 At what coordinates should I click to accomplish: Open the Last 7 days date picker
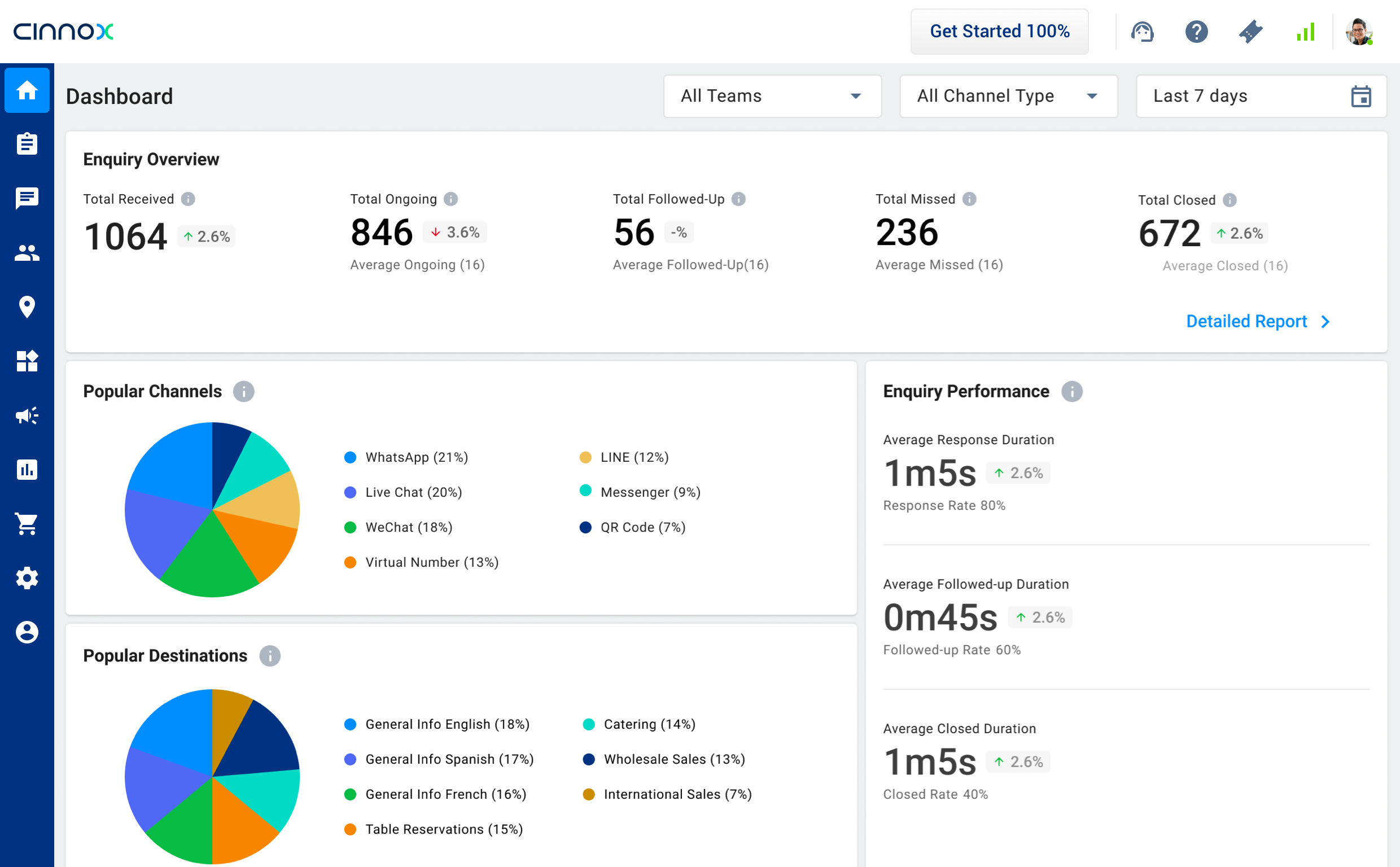1261,97
